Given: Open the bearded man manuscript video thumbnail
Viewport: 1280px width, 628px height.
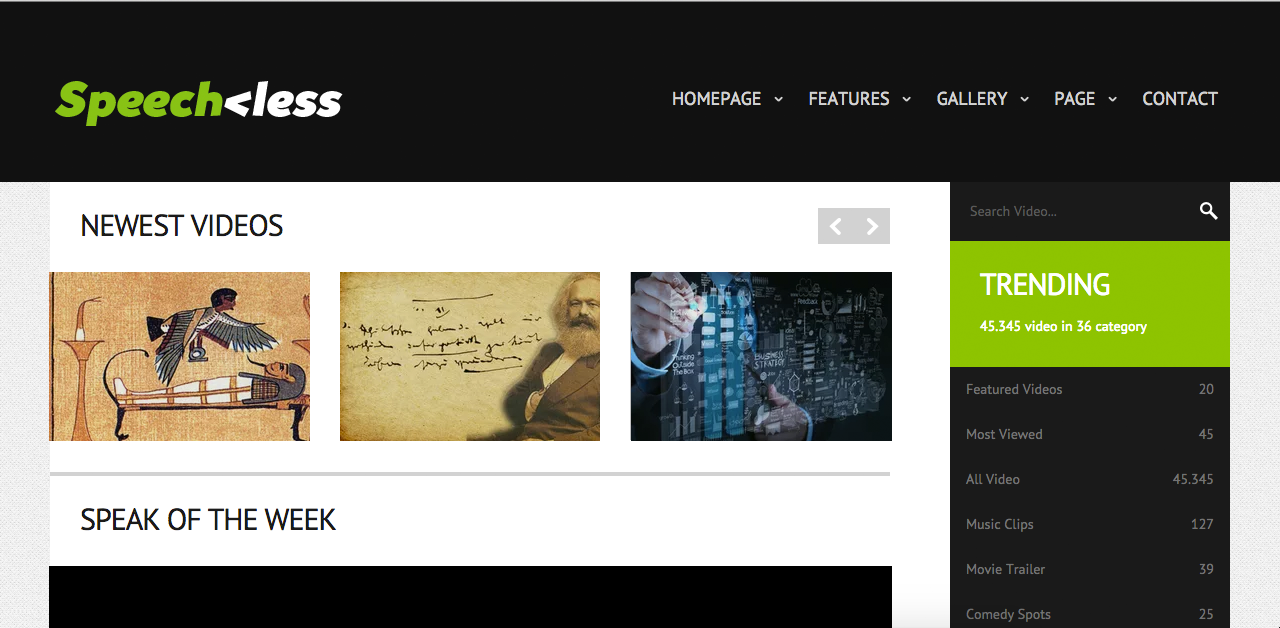Looking at the screenshot, I should click(x=470, y=356).
